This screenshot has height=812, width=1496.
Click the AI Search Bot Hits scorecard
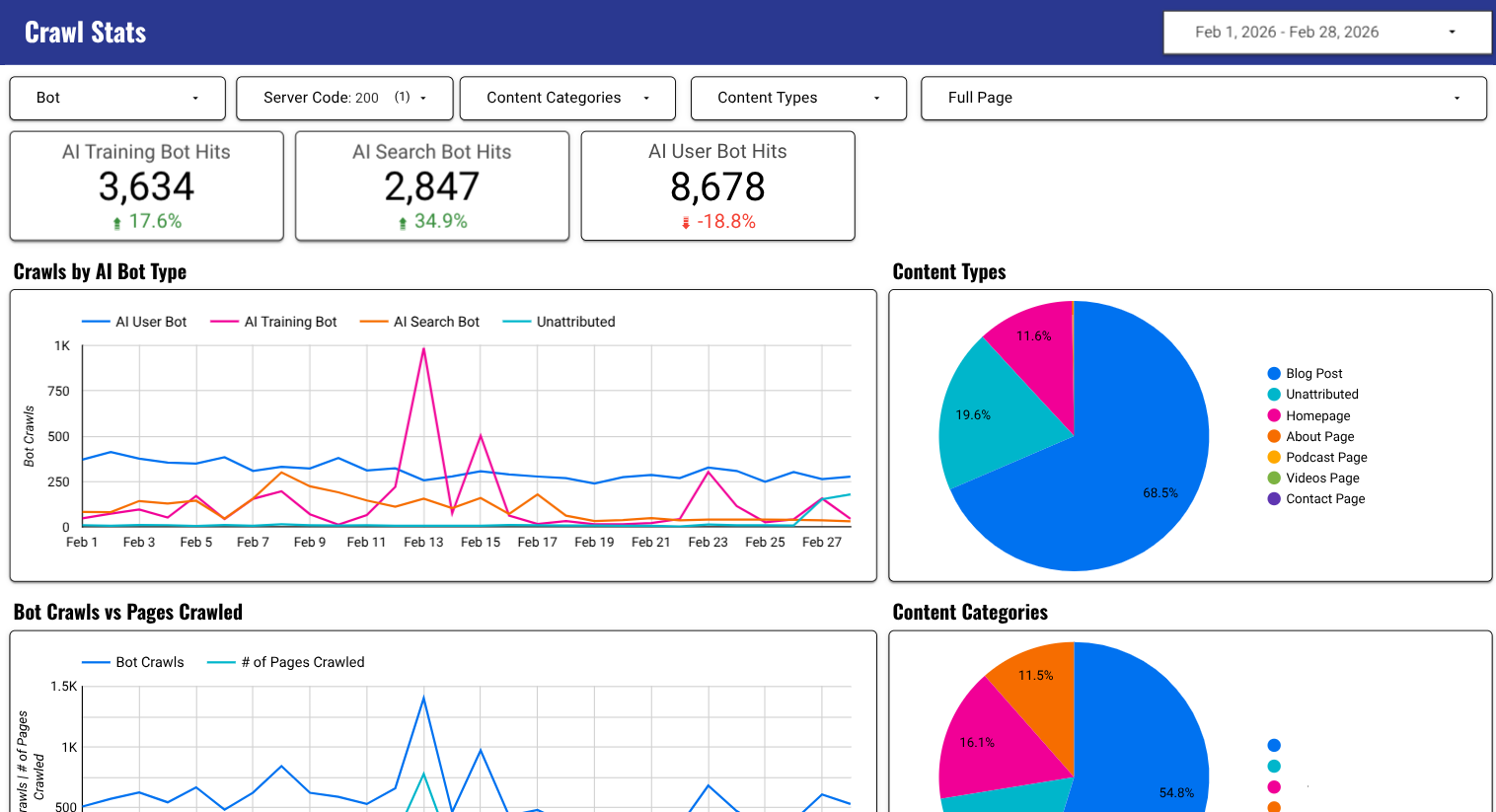coord(431,185)
